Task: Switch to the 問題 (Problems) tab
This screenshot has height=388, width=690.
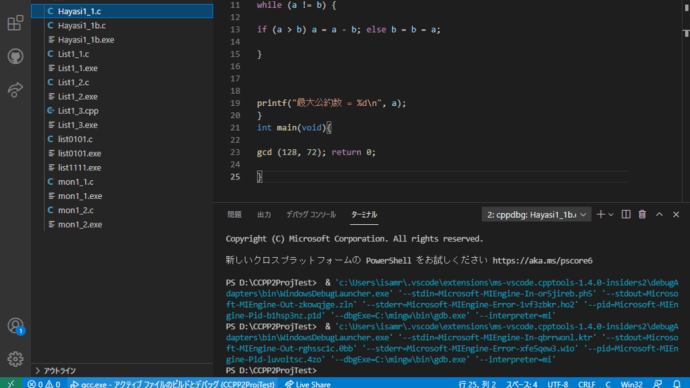Action: (x=234, y=215)
